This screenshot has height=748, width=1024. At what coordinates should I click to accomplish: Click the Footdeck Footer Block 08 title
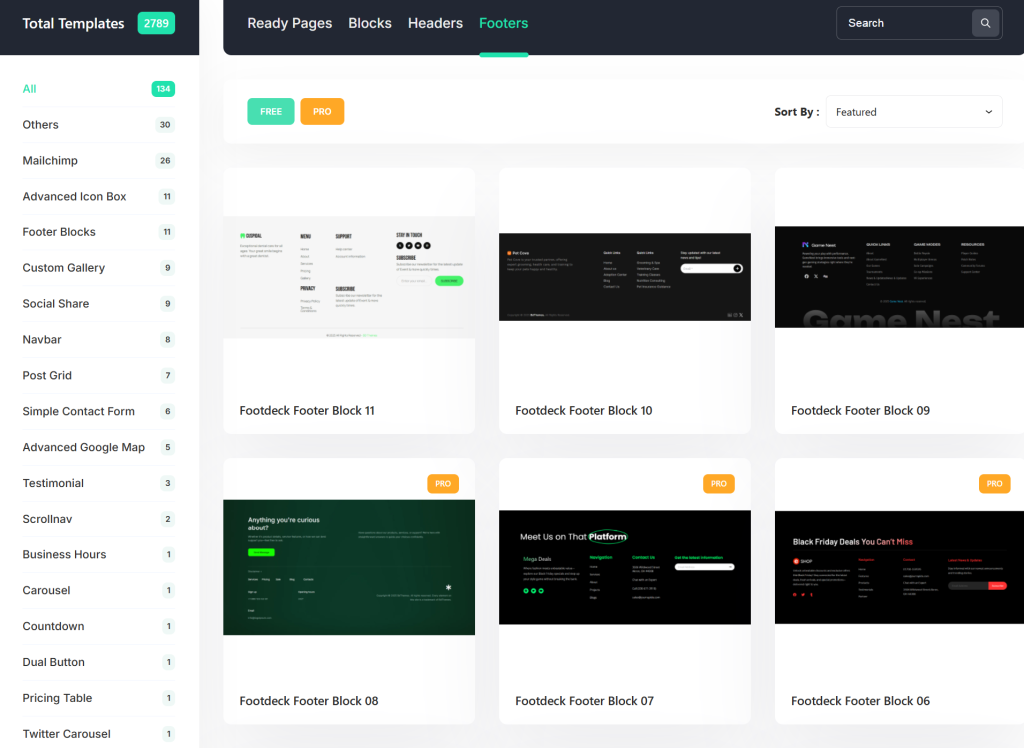click(x=309, y=701)
